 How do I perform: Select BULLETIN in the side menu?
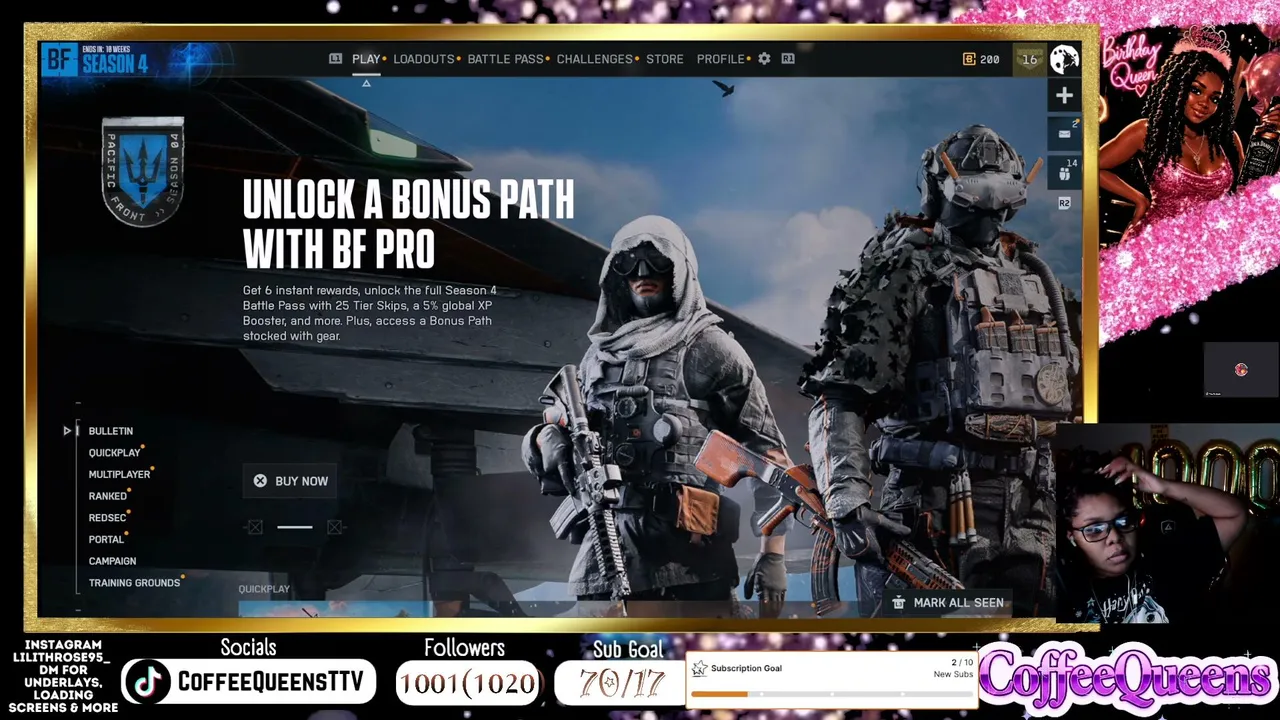point(111,431)
